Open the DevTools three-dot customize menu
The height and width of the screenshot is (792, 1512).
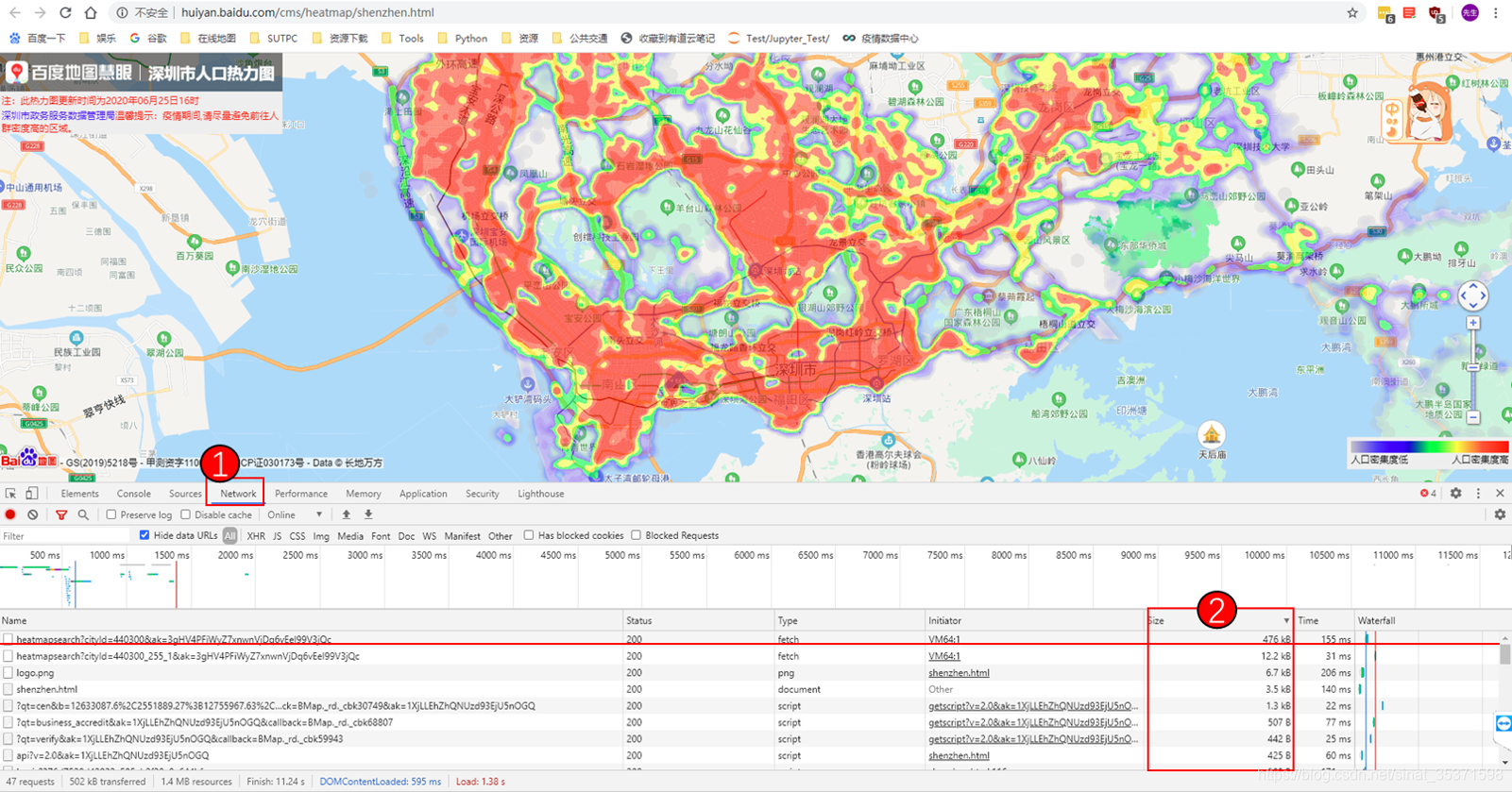click(x=1478, y=493)
